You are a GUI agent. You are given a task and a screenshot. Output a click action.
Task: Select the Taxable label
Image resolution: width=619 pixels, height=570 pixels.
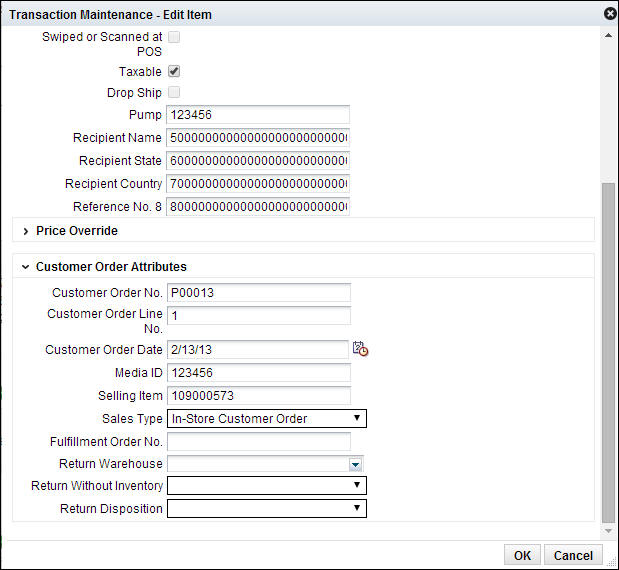click(x=140, y=72)
